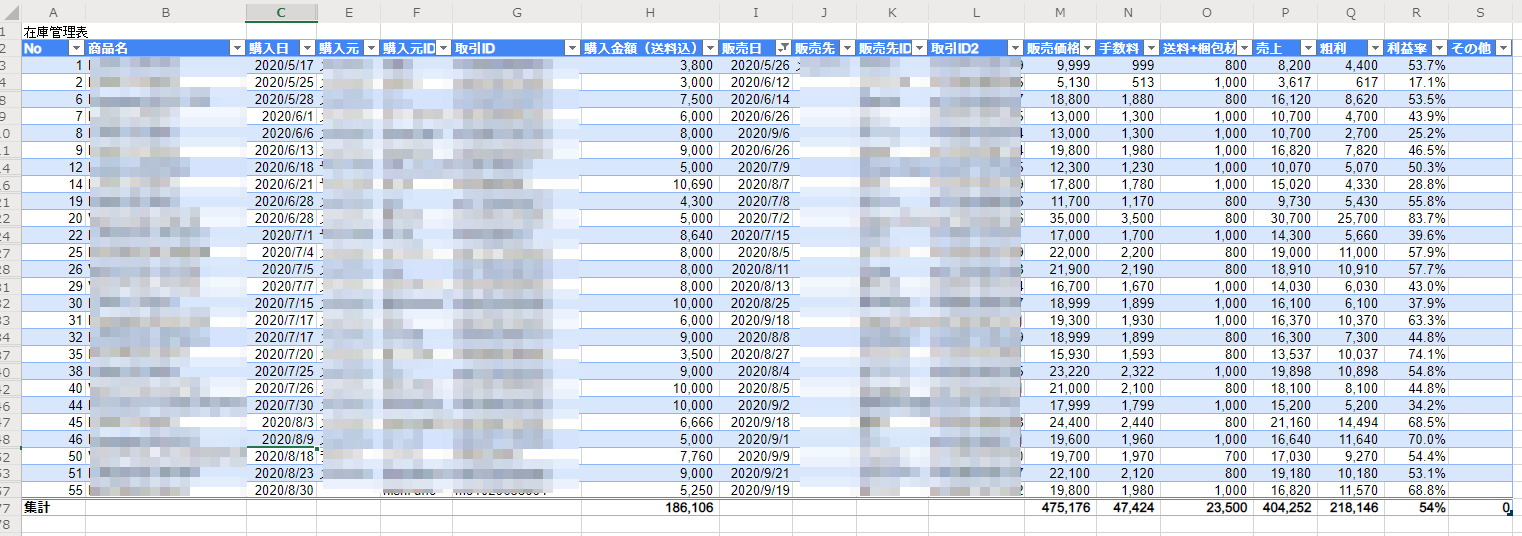Select column H header
This screenshot has width=1522, height=536.
[x=650, y=12]
